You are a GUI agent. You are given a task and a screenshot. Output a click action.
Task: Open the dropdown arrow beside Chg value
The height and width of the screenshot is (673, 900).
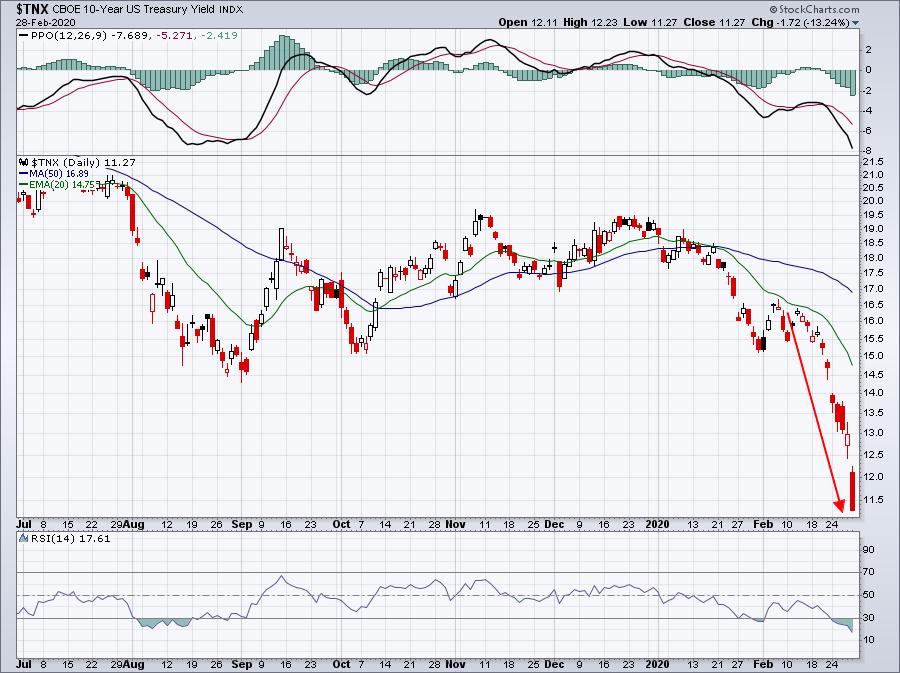pyautogui.click(x=854, y=21)
